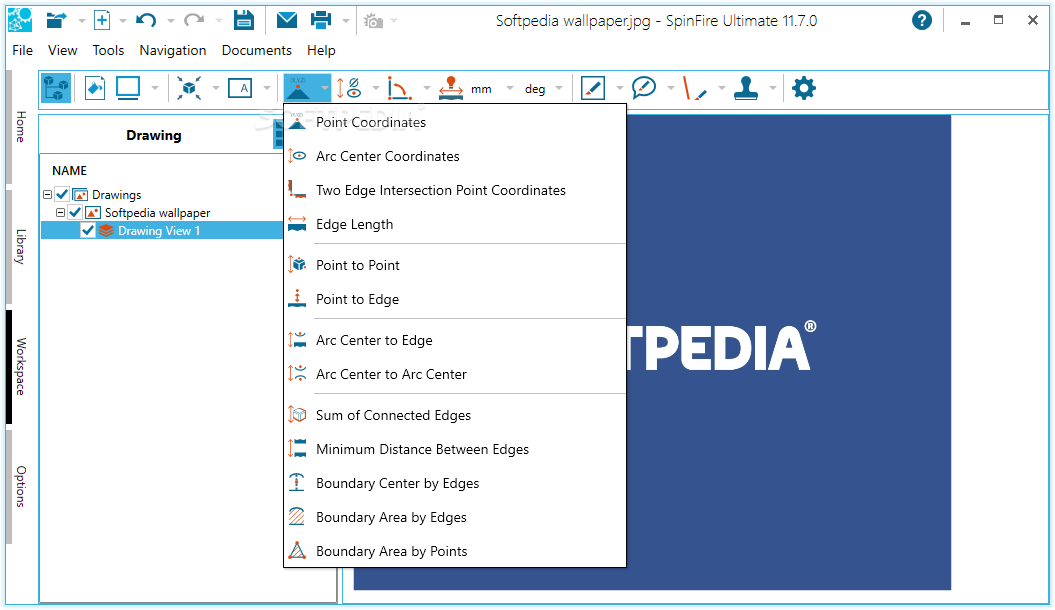Uncheck the Drawing View 1 checkbox
Viewport: 1055px width, 610px height.
tap(88, 231)
